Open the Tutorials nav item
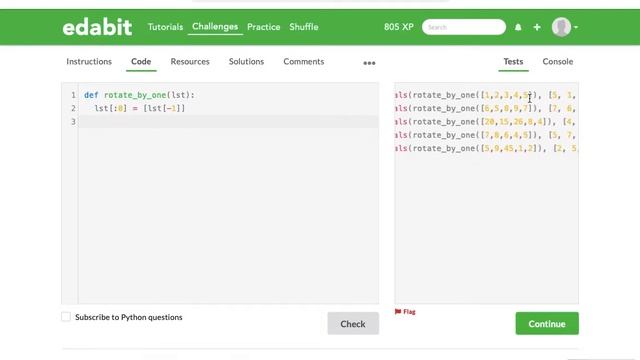640x360 pixels. click(x=165, y=27)
